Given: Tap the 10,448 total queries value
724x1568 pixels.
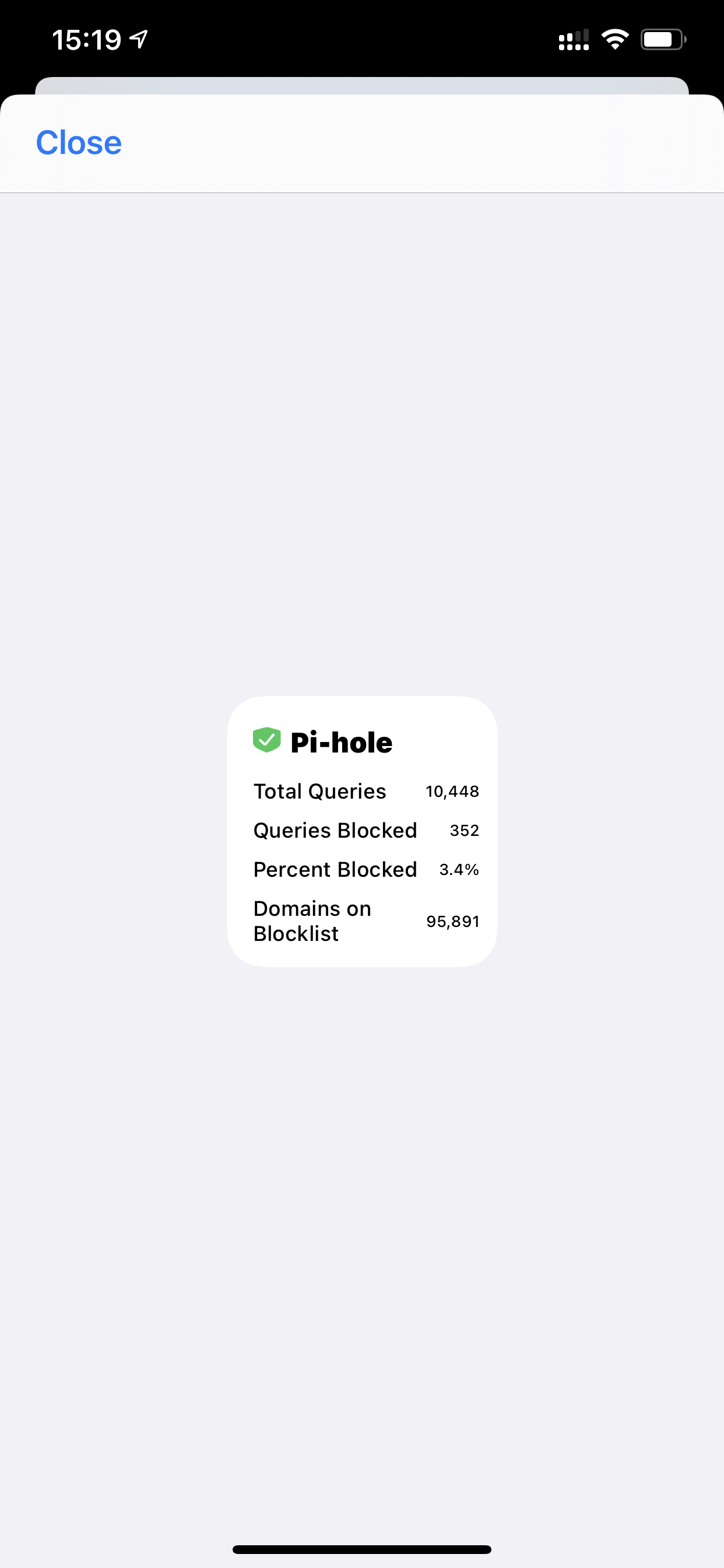Looking at the screenshot, I should [452, 792].
